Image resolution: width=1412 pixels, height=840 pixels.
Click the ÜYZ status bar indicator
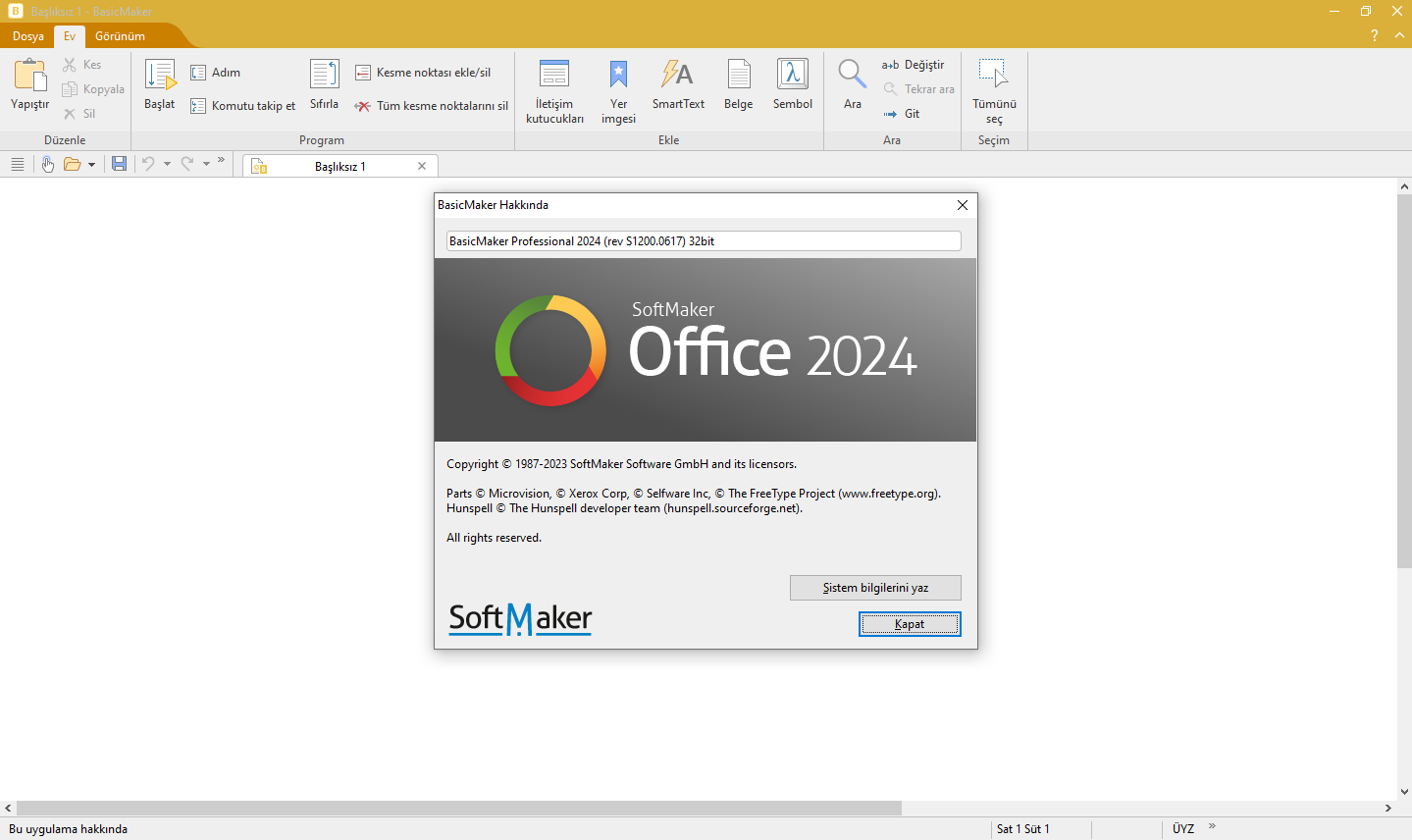point(1183,829)
